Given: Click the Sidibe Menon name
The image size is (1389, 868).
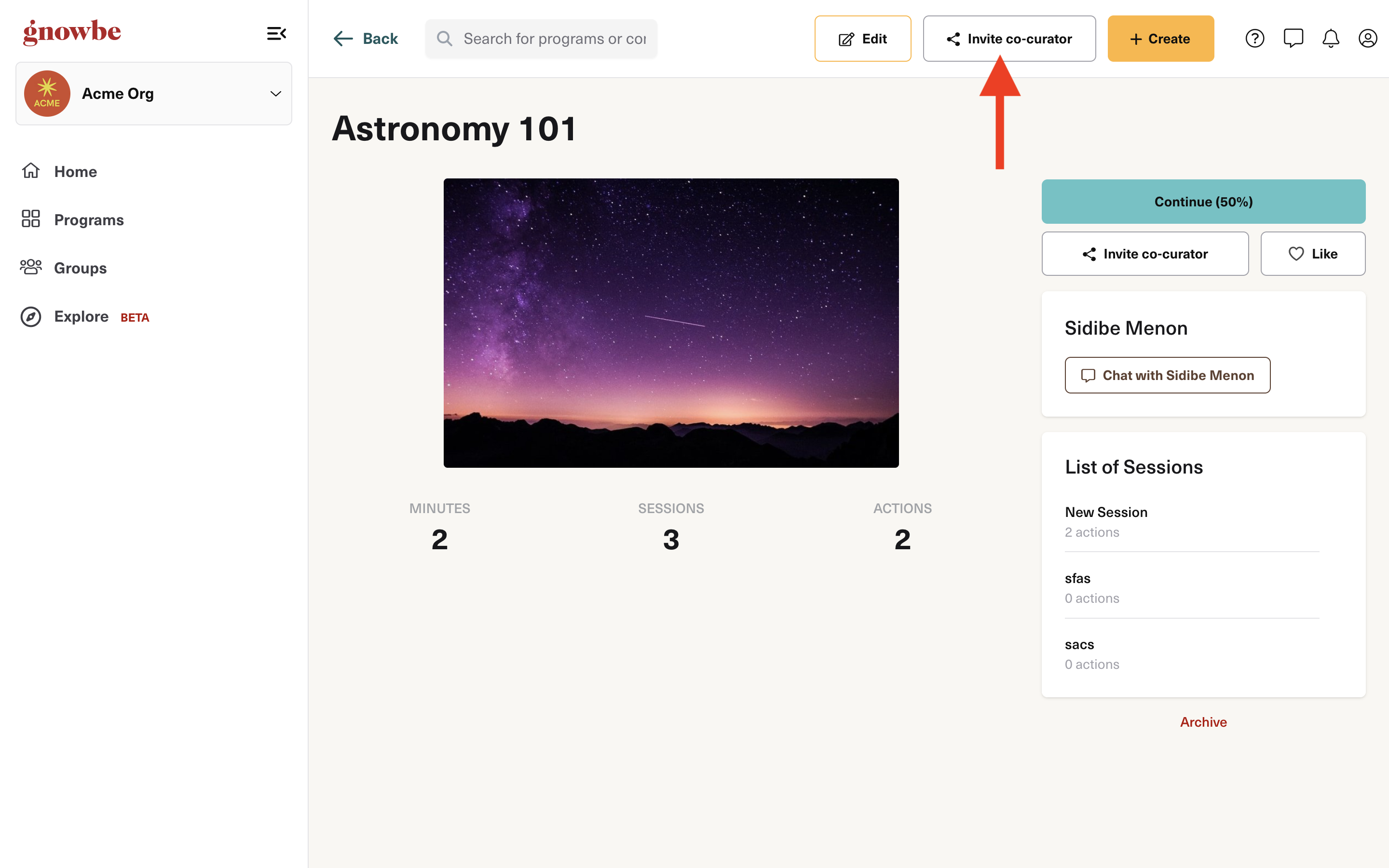Looking at the screenshot, I should (1126, 328).
